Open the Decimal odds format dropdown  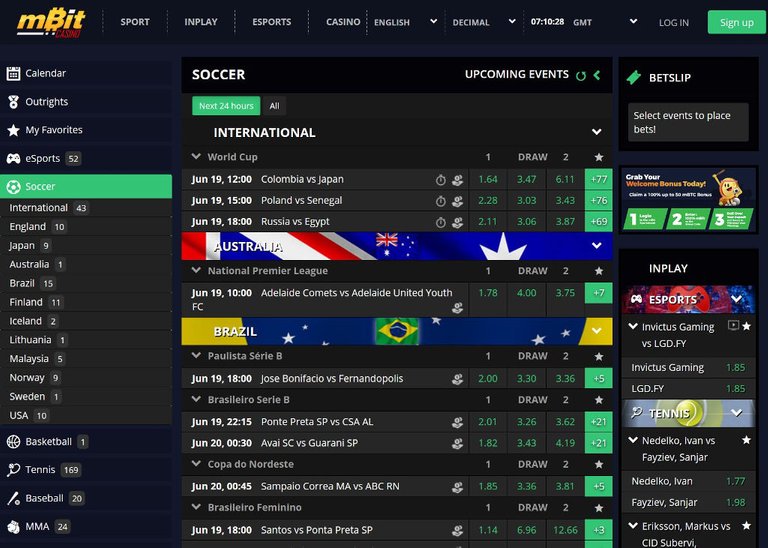click(x=484, y=22)
